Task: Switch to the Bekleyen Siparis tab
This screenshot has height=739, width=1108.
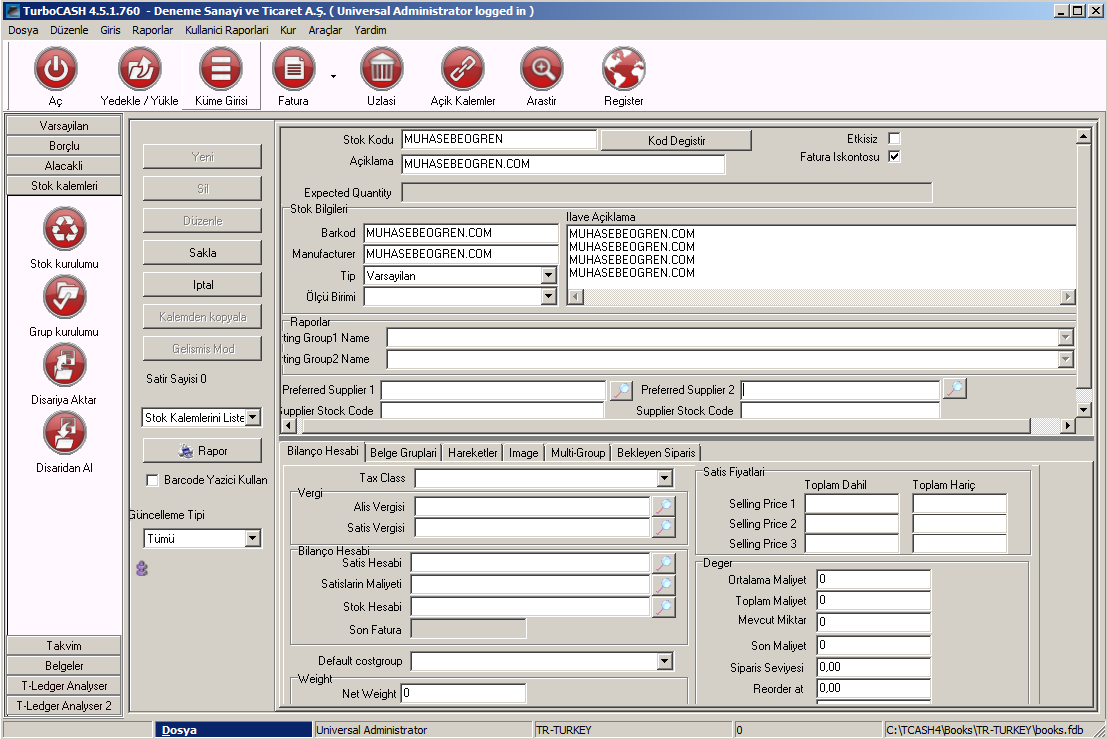Action: coord(656,452)
